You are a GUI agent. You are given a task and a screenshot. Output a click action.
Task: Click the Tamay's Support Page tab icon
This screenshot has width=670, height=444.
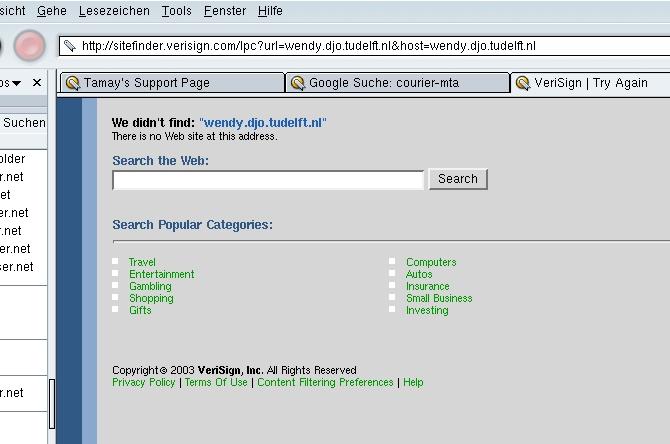coord(73,83)
